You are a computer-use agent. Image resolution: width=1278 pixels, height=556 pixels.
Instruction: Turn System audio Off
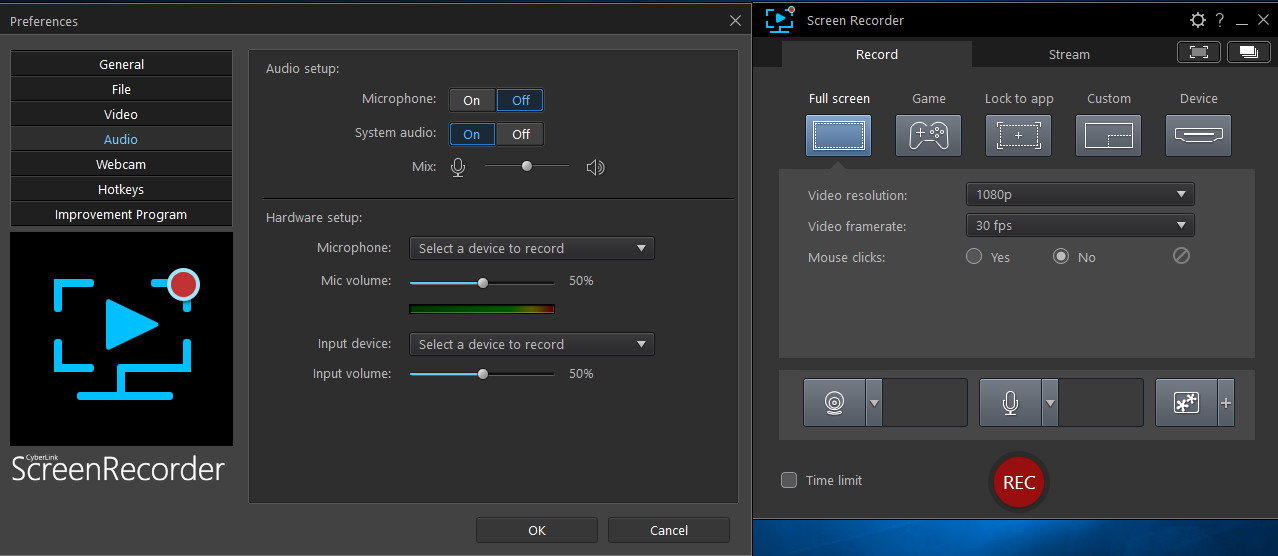pos(521,134)
